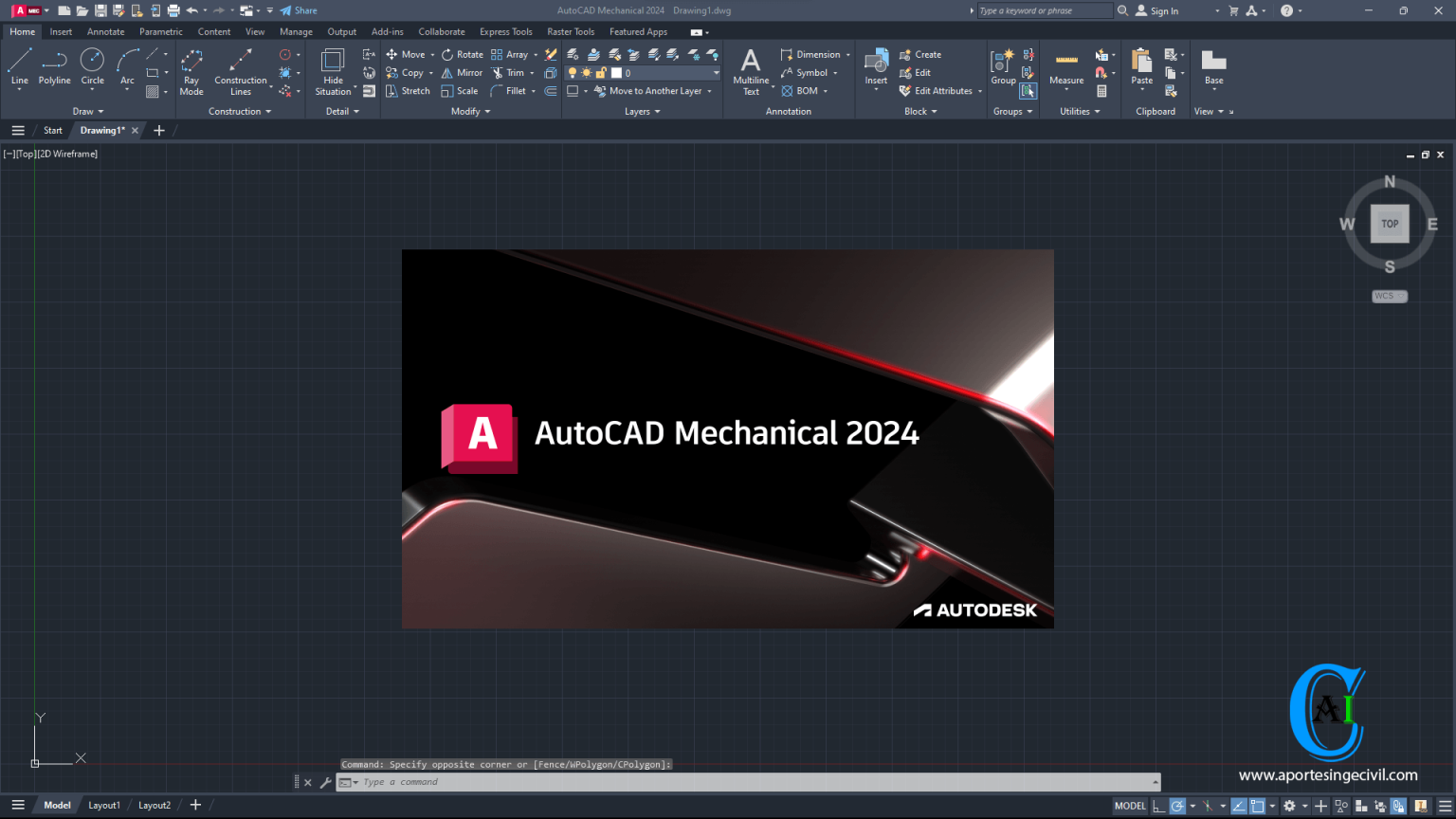Viewport: 1456px width, 819px height.
Task: Toggle Object Snap in the status bar
Action: [x=1257, y=805]
